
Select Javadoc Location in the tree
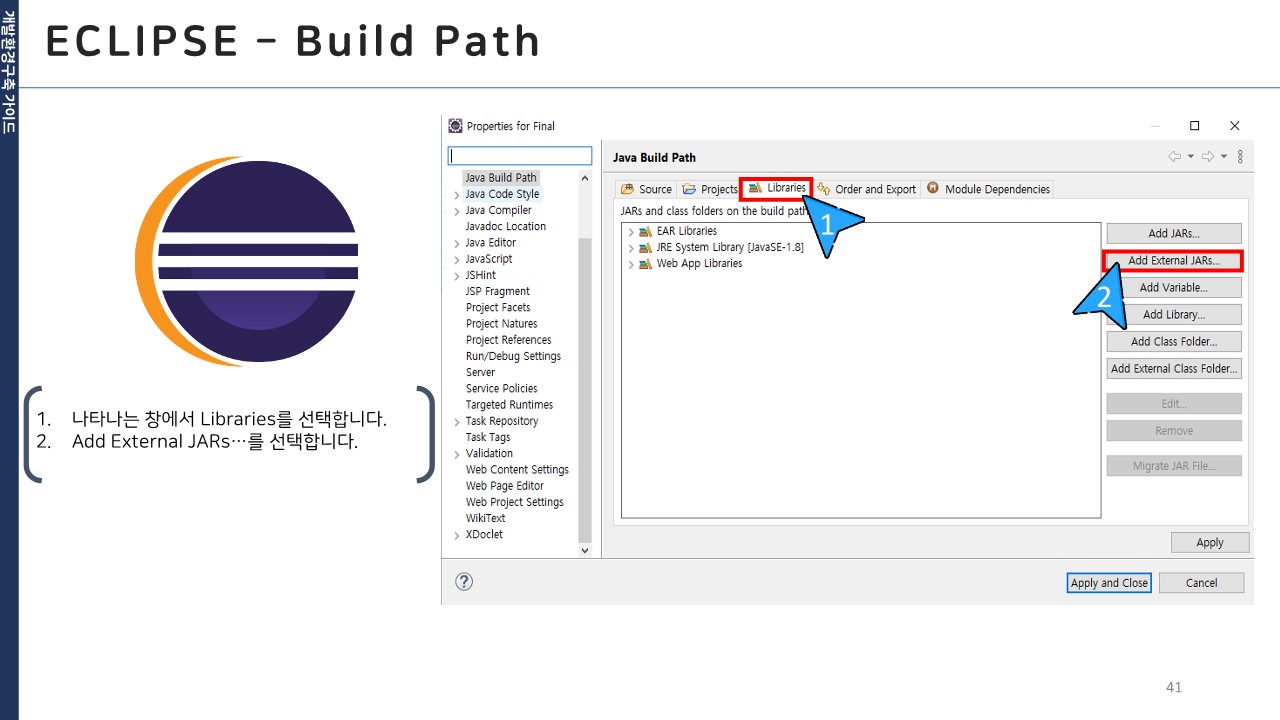coord(506,226)
